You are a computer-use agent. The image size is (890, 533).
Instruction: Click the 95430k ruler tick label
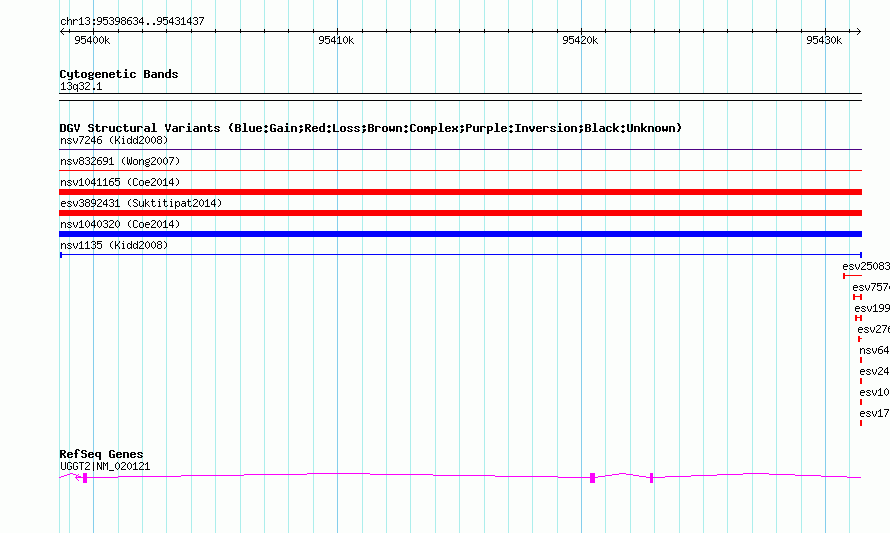point(824,40)
